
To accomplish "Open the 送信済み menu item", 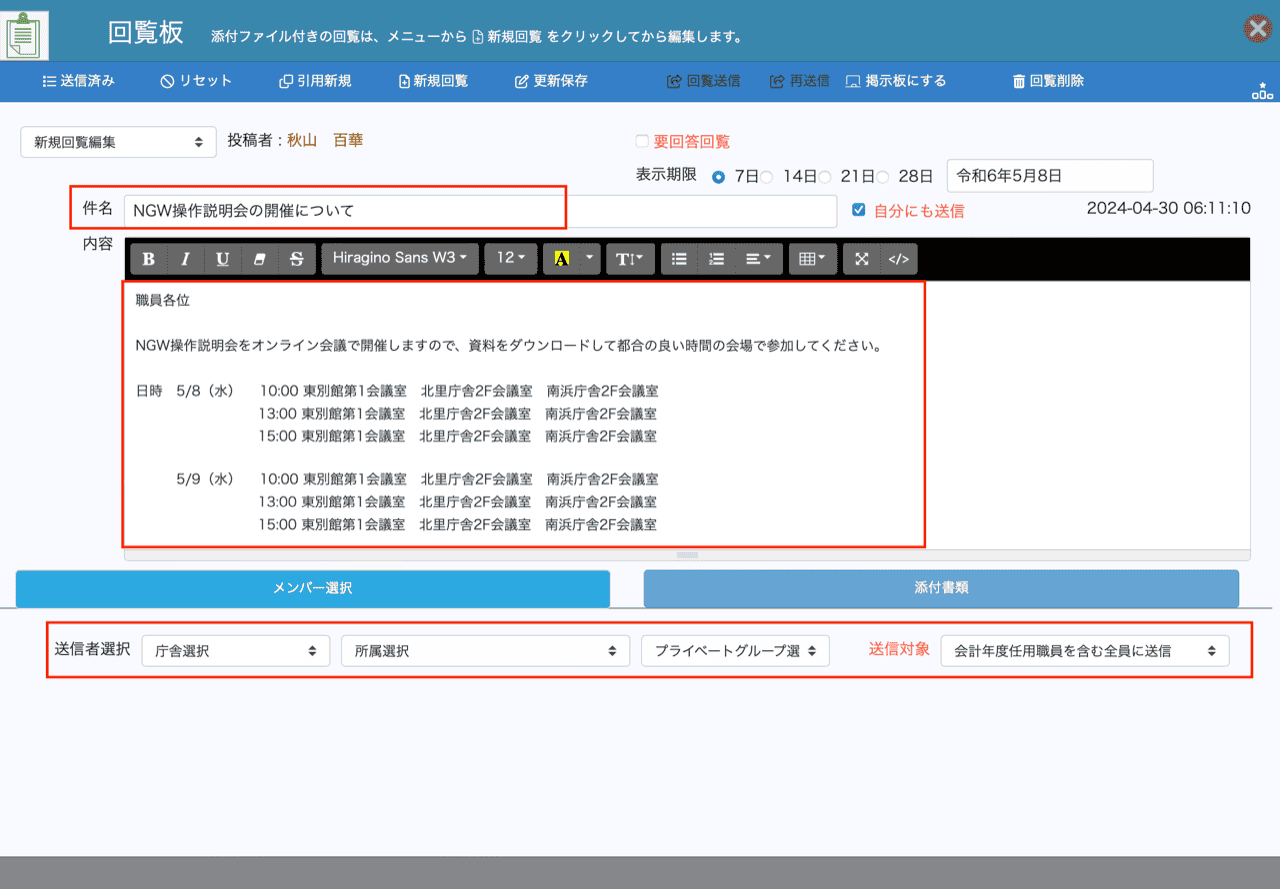I will [x=79, y=81].
